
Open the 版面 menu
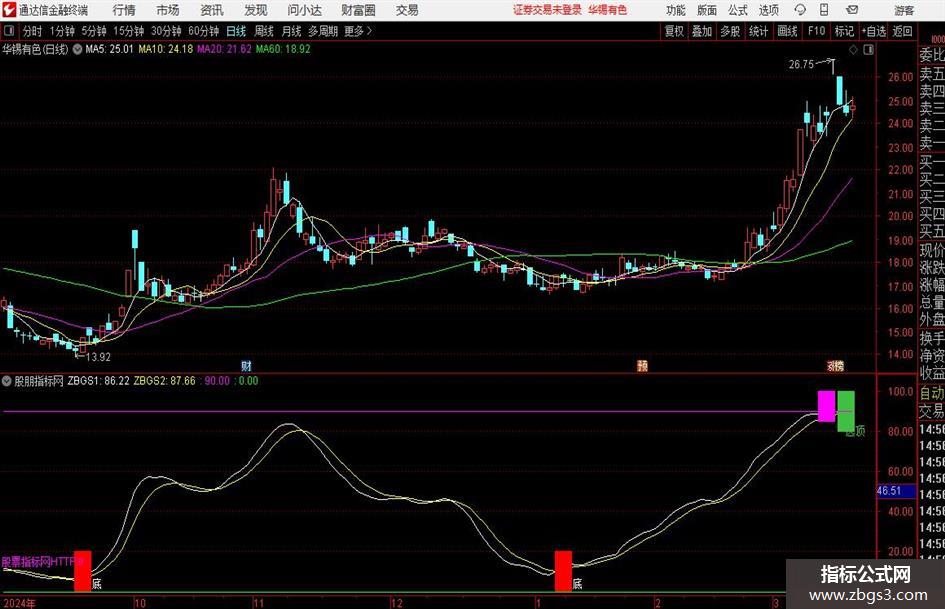click(706, 10)
